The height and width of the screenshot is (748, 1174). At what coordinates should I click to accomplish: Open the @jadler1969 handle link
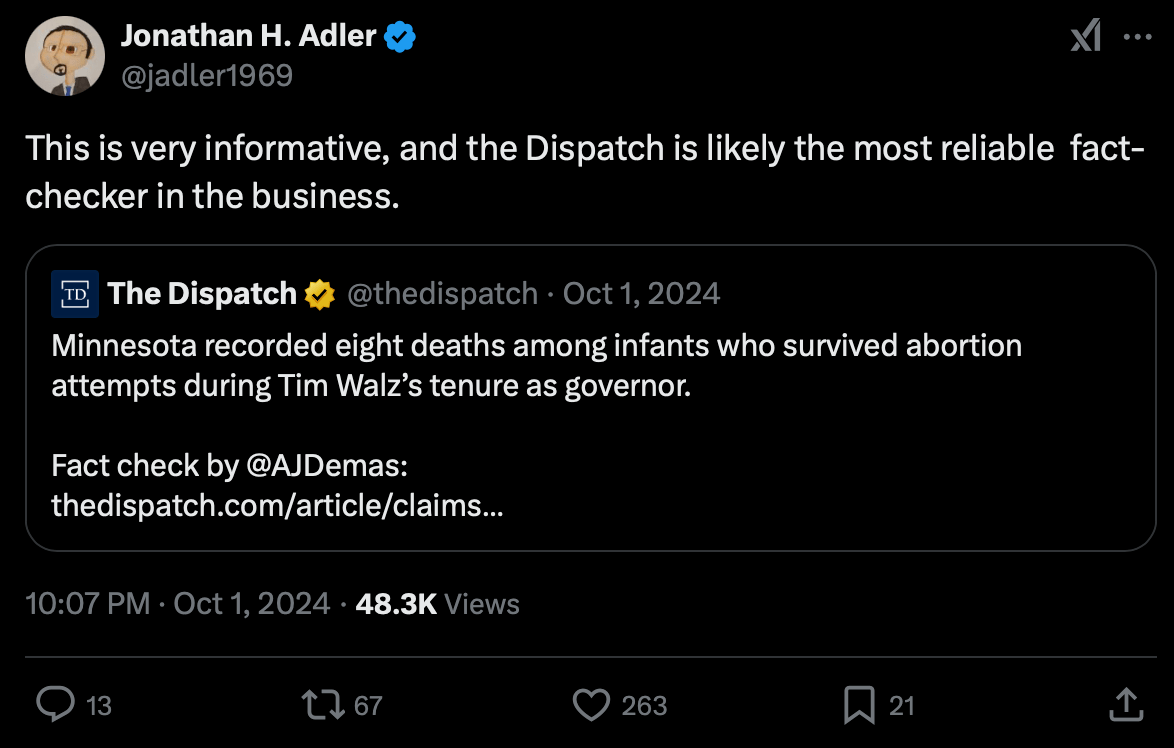click(207, 75)
